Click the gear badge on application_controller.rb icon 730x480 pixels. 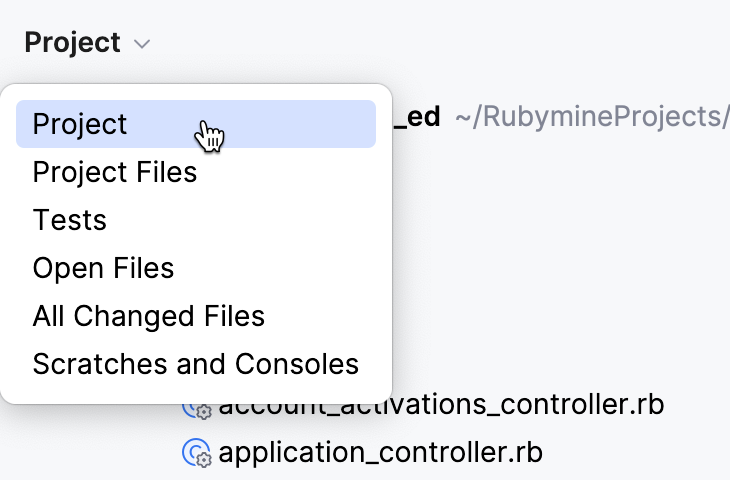pyautogui.click(x=203, y=459)
